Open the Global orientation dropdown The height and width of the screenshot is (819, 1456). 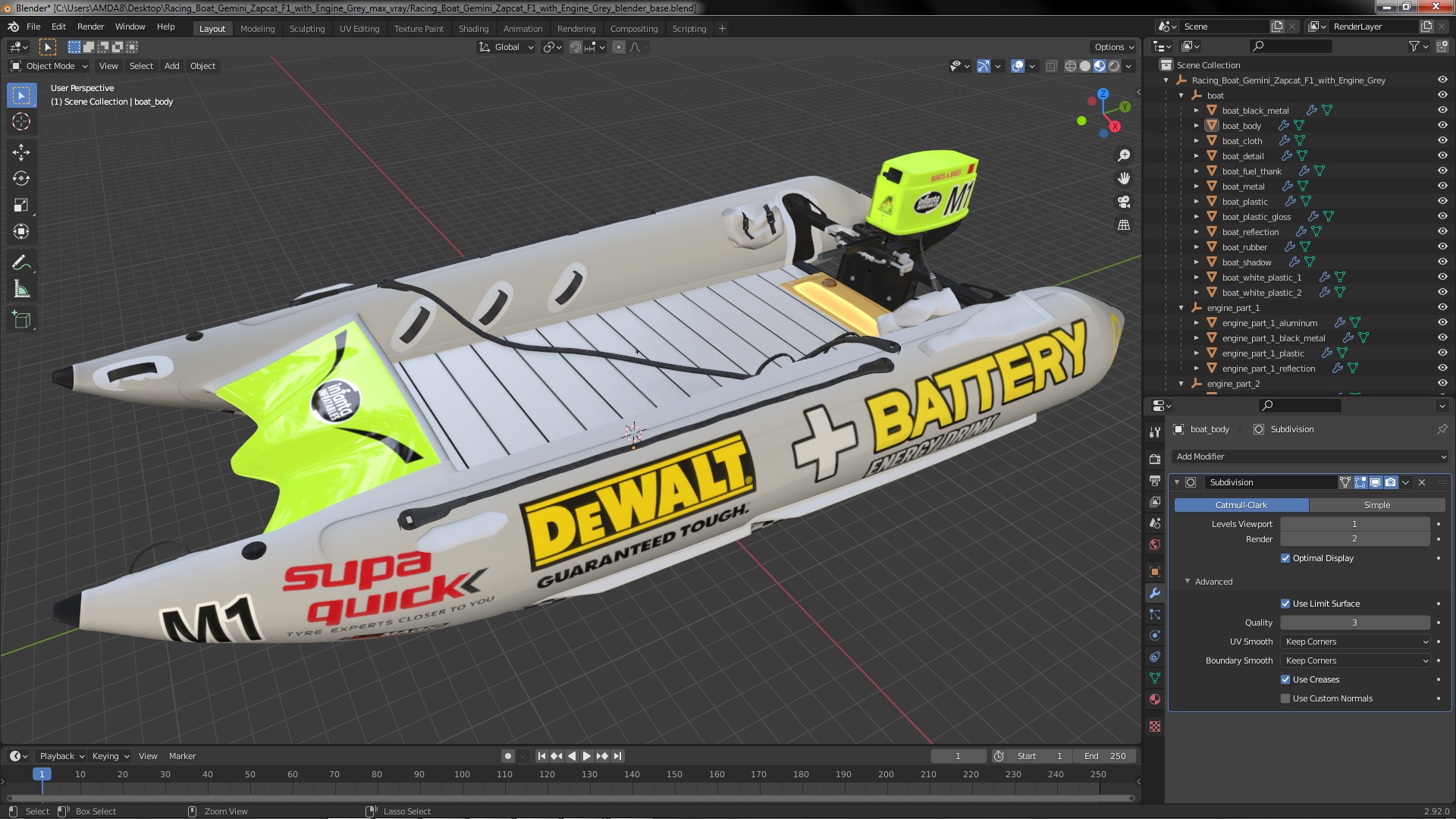(x=506, y=47)
